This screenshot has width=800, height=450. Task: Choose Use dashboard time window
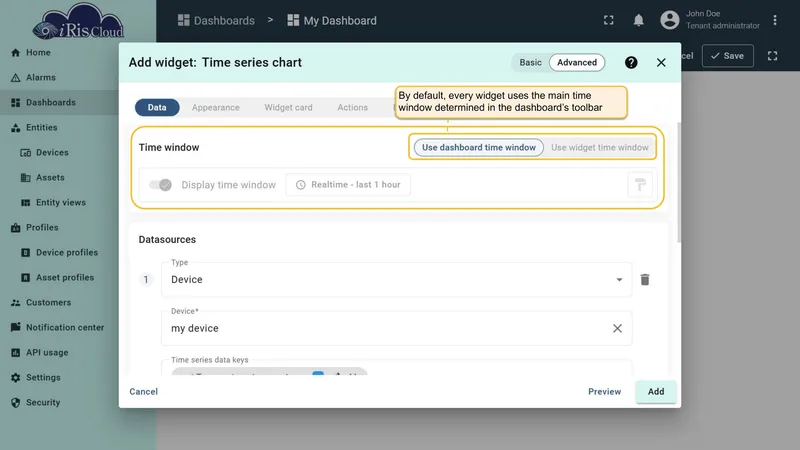479,147
